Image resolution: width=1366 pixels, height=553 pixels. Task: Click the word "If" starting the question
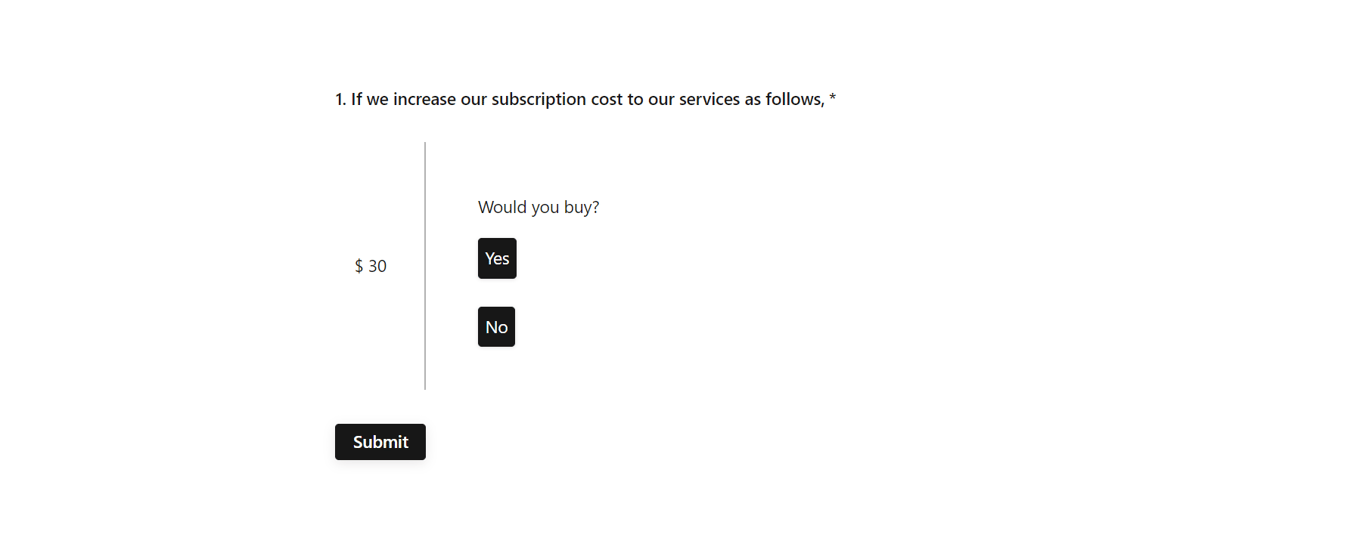pos(356,99)
